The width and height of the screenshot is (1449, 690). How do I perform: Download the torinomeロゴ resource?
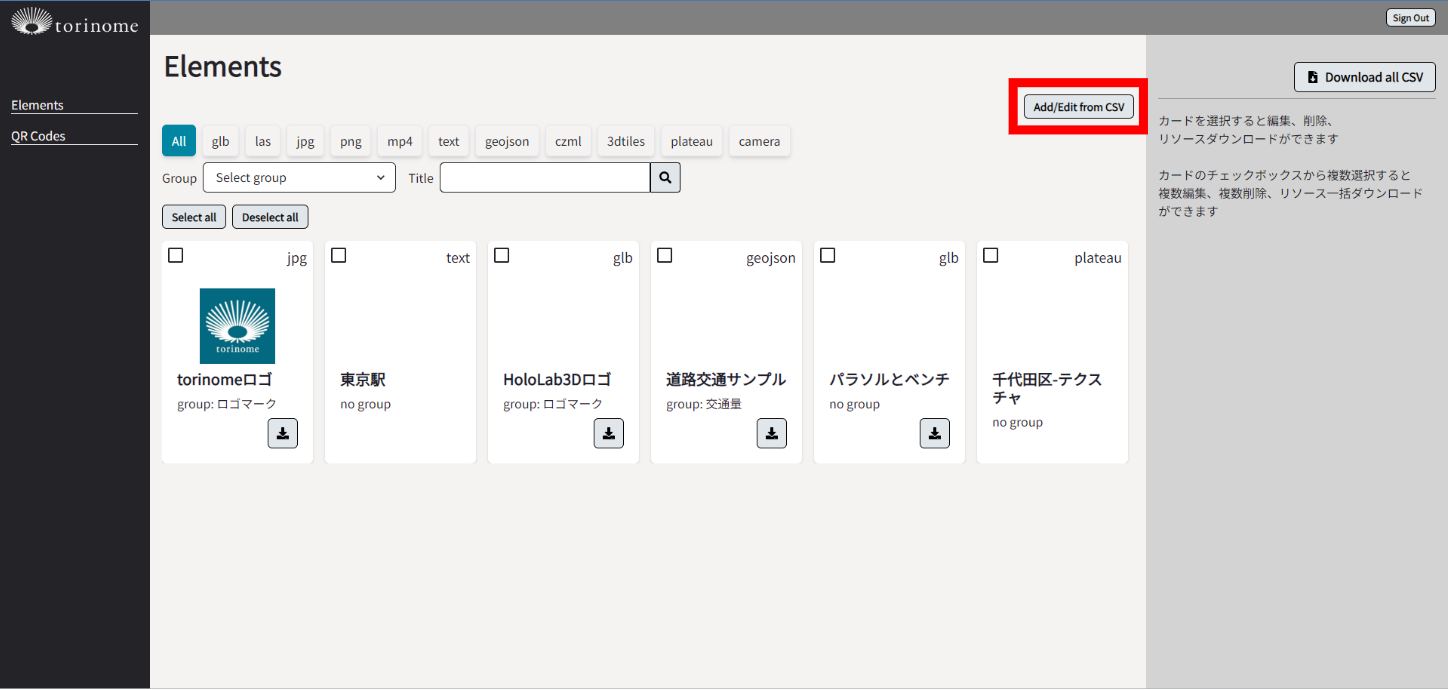click(283, 433)
